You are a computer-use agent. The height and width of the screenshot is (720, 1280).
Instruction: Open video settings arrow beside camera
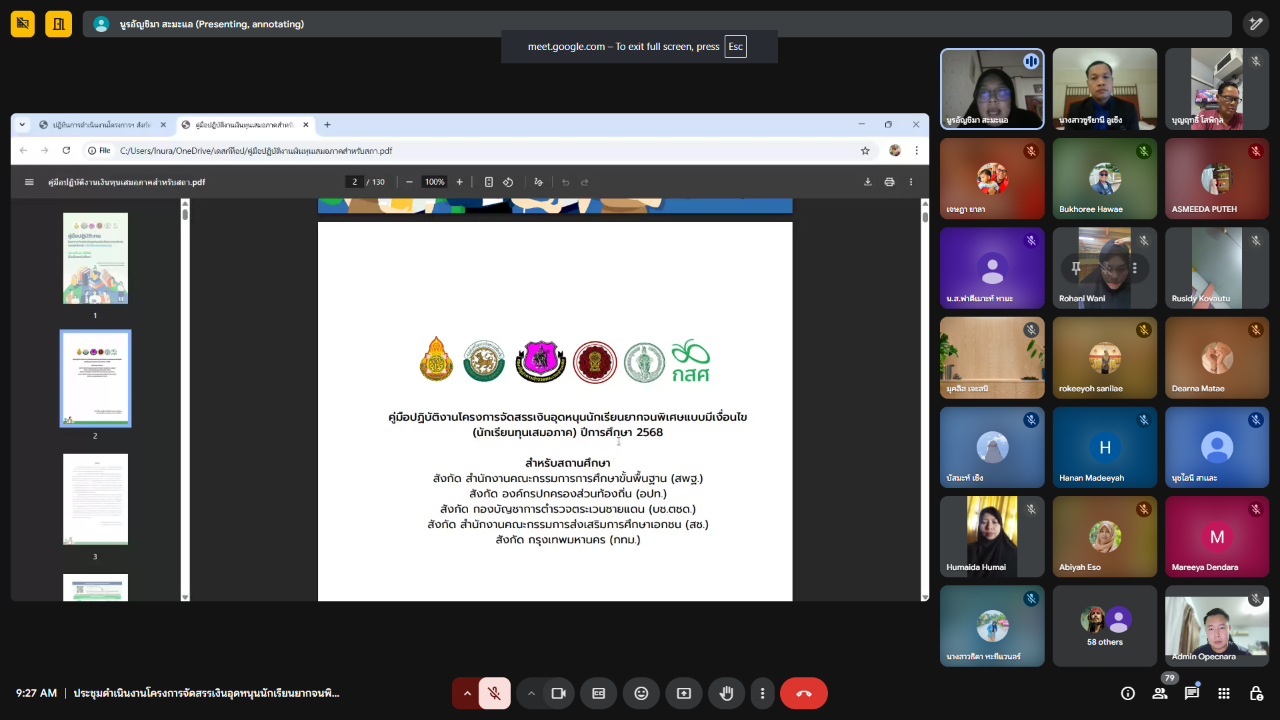coord(531,693)
